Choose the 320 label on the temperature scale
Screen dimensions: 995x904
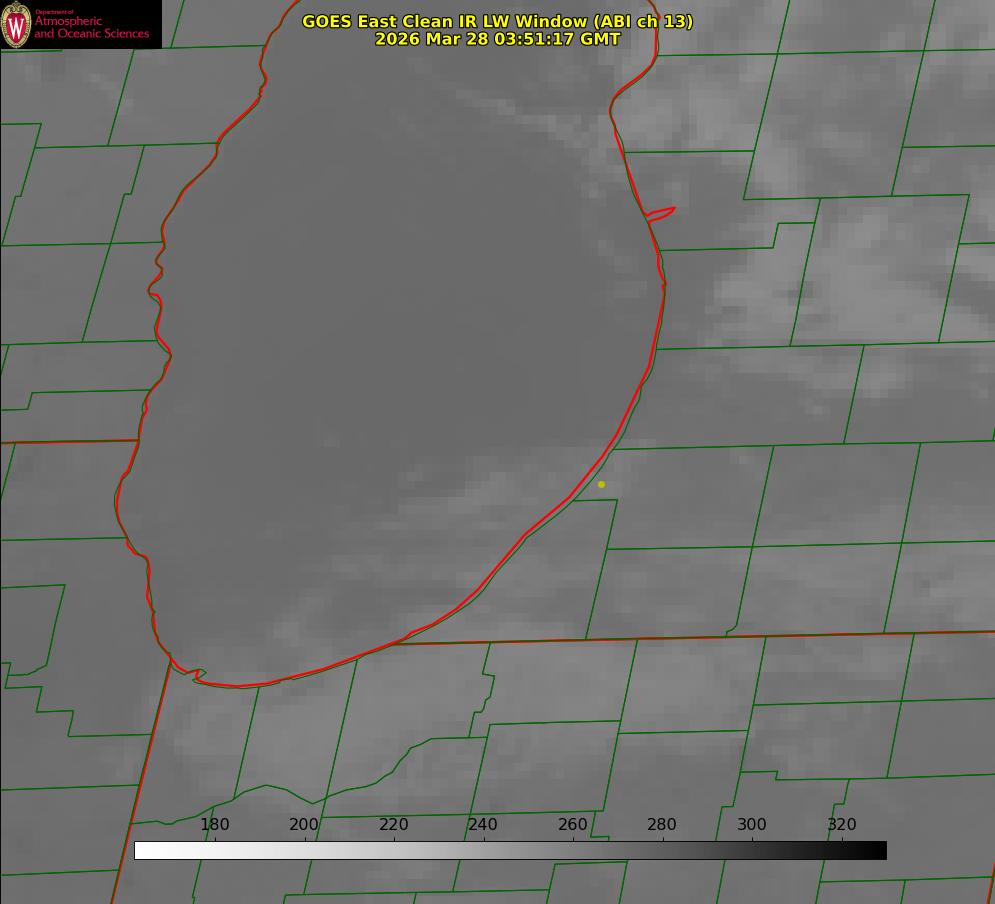coord(842,825)
